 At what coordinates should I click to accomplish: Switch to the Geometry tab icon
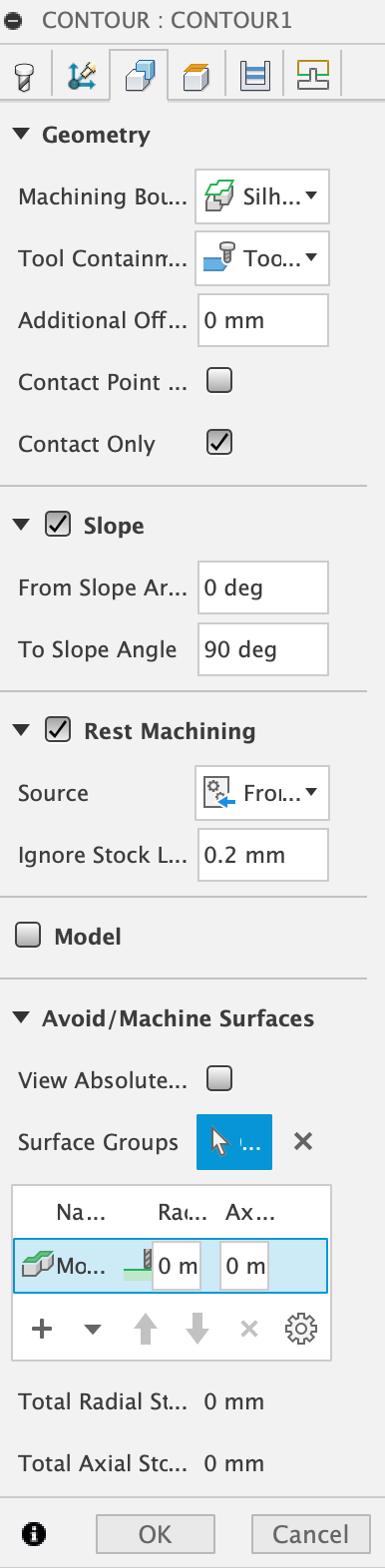[x=139, y=76]
